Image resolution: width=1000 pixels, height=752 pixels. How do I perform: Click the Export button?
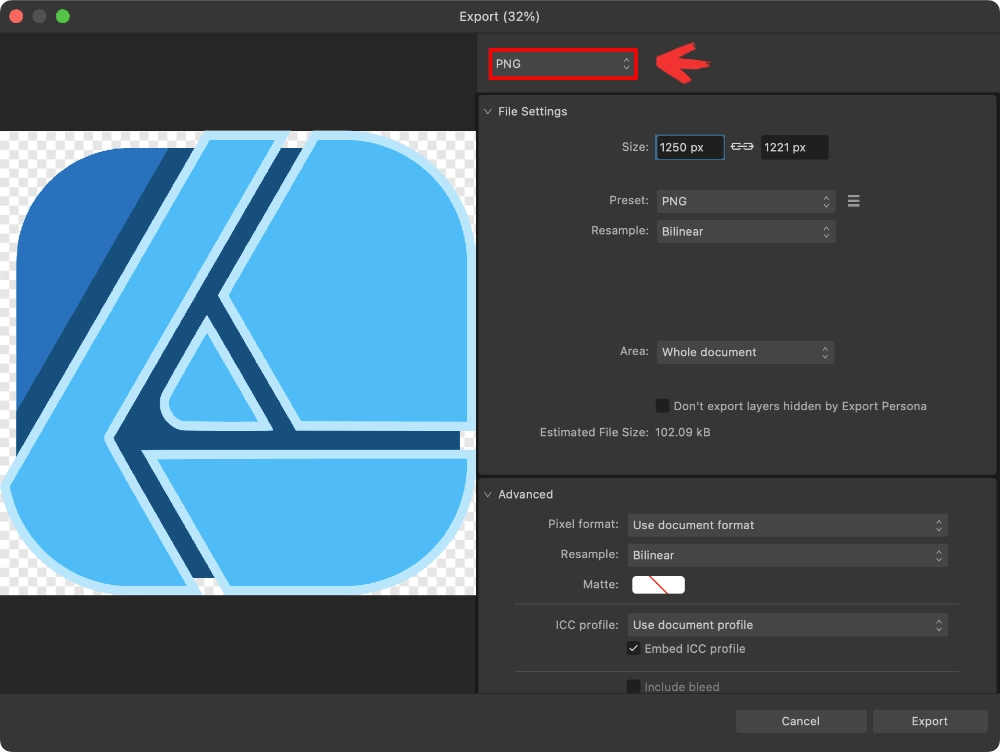(x=929, y=721)
